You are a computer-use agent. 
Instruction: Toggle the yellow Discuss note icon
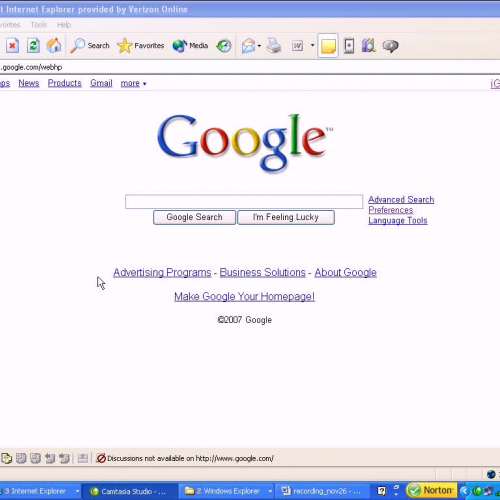point(328,46)
